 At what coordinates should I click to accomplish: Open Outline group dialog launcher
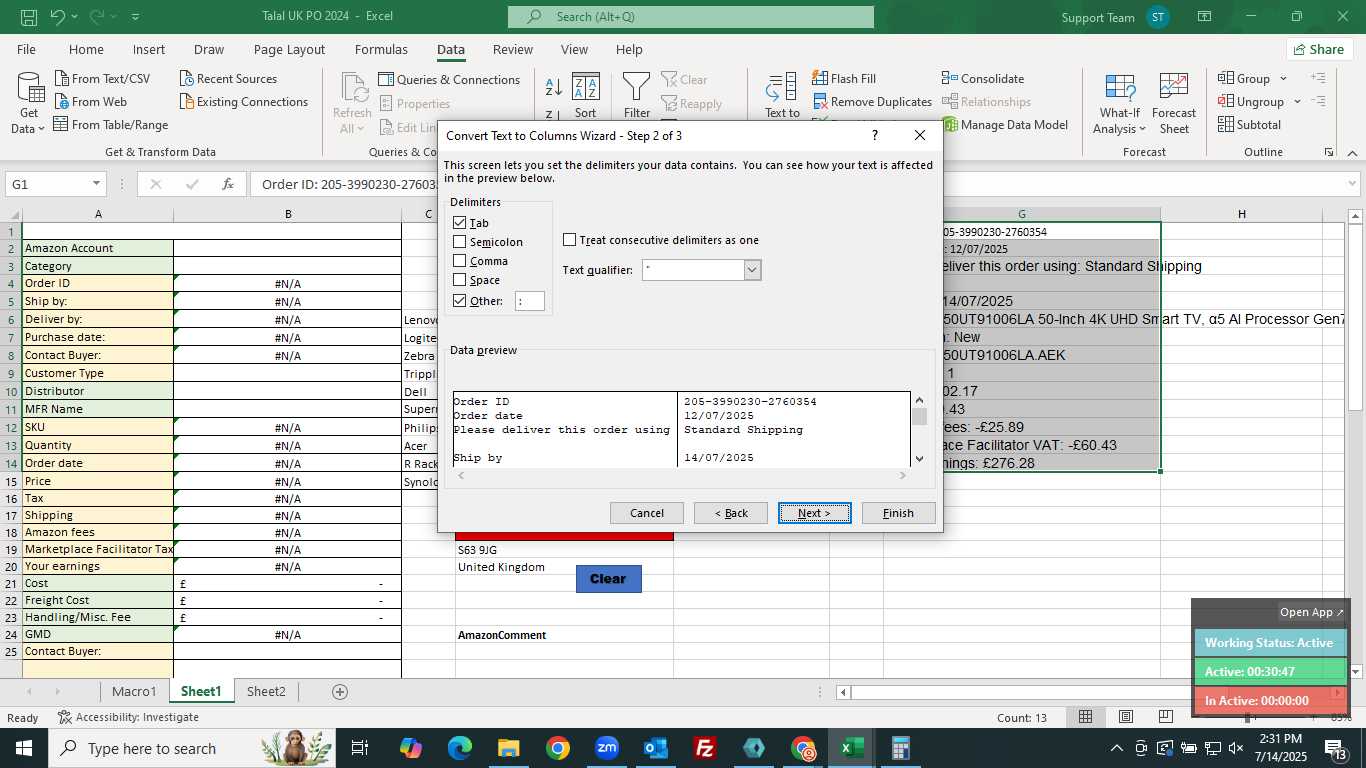pyautogui.click(x=1329, y=152)
